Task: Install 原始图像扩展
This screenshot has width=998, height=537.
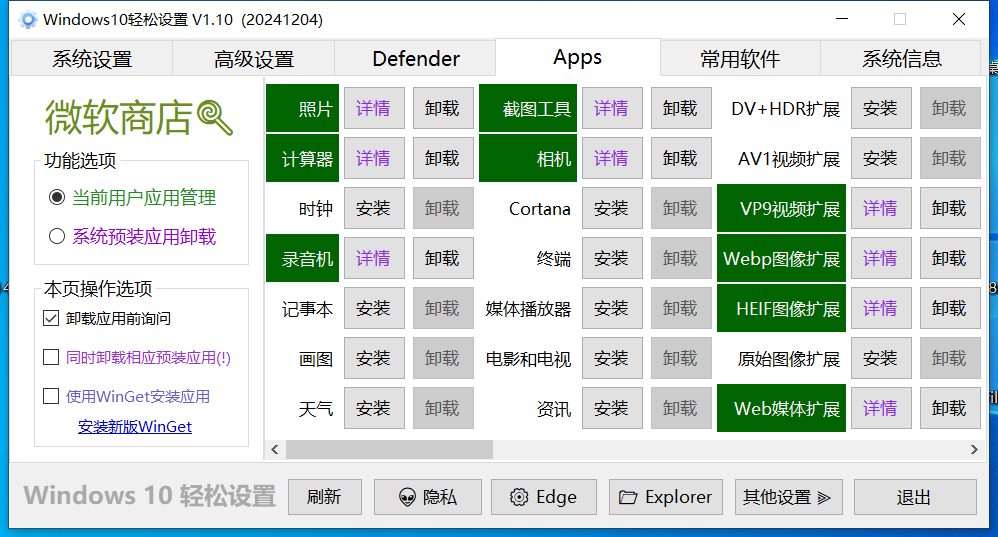Action: click(881, 358)
